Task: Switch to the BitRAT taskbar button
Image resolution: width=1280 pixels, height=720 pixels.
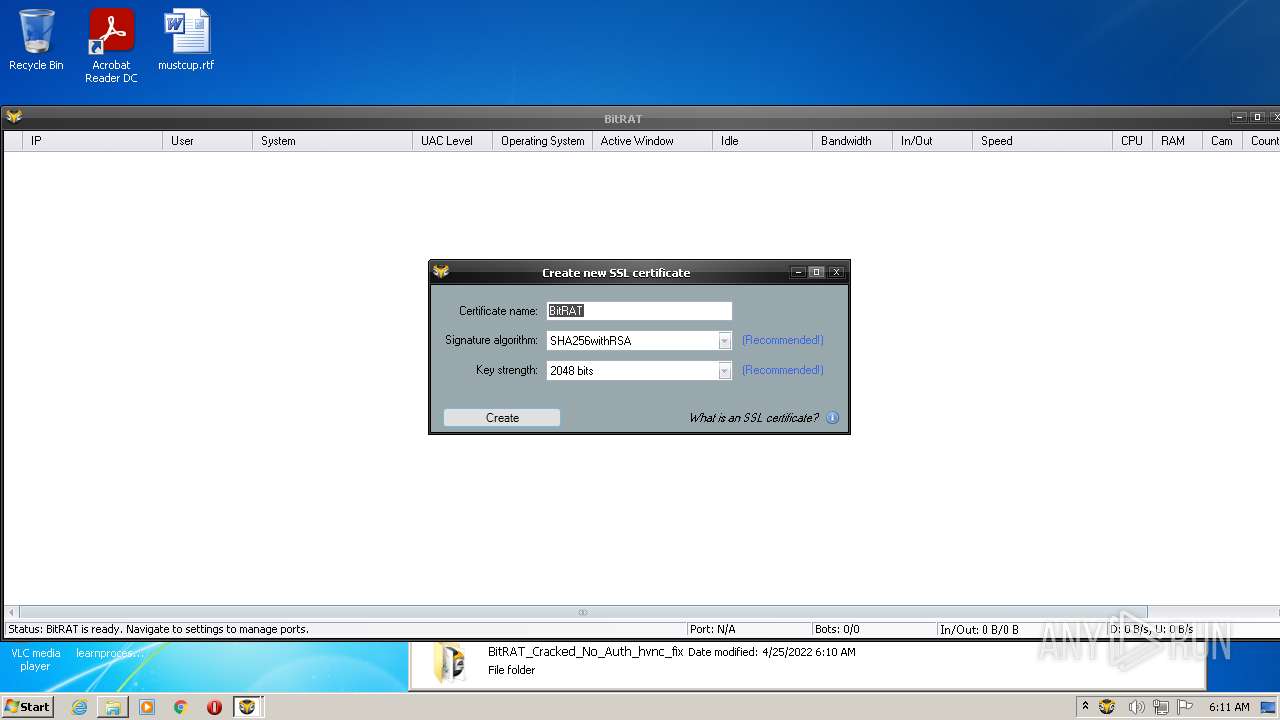Action: 247,707
